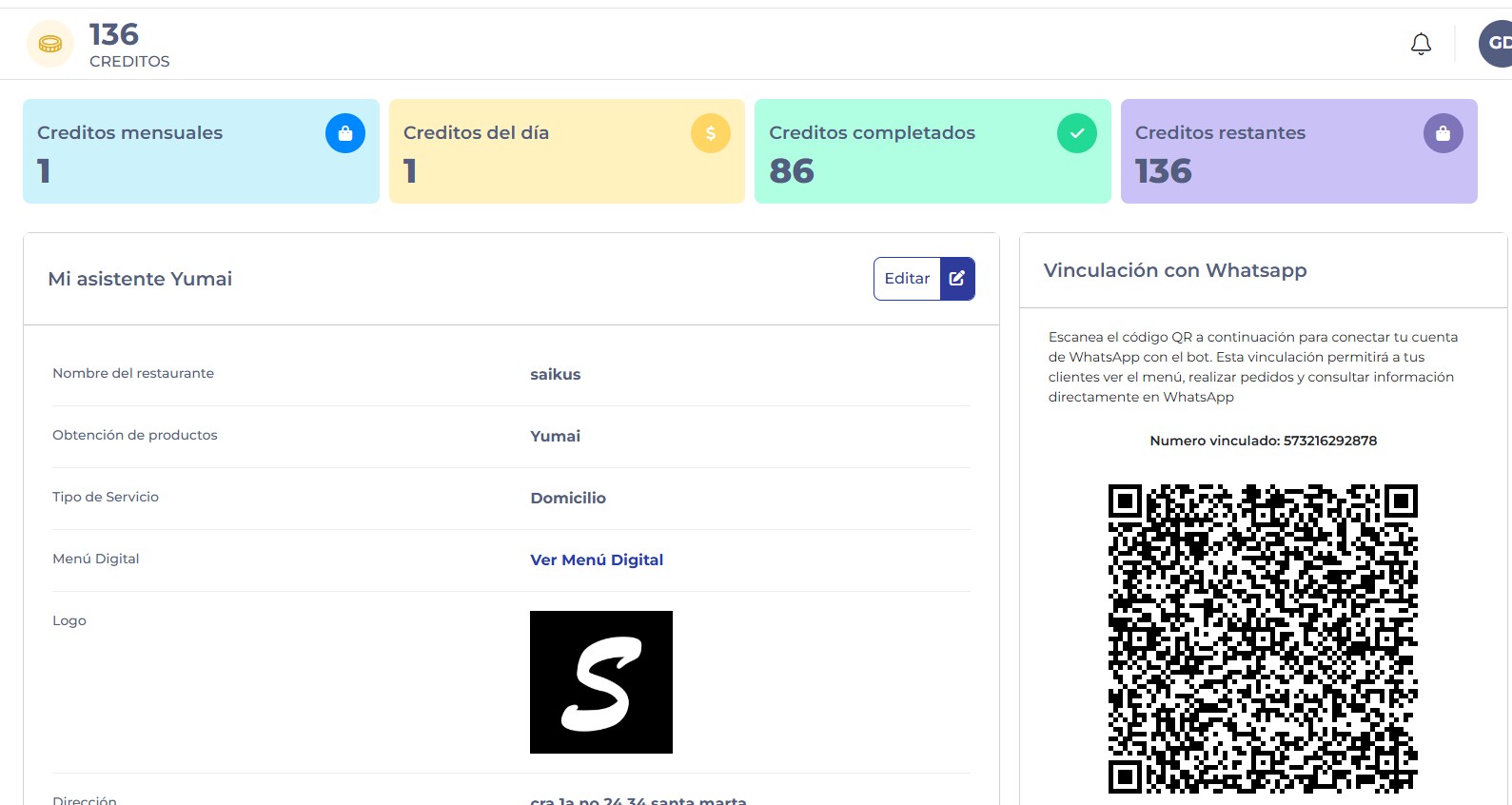Click the "Logo" row label
The height and width of the screenshot is (805, 1512).
(x=69, y=621)
